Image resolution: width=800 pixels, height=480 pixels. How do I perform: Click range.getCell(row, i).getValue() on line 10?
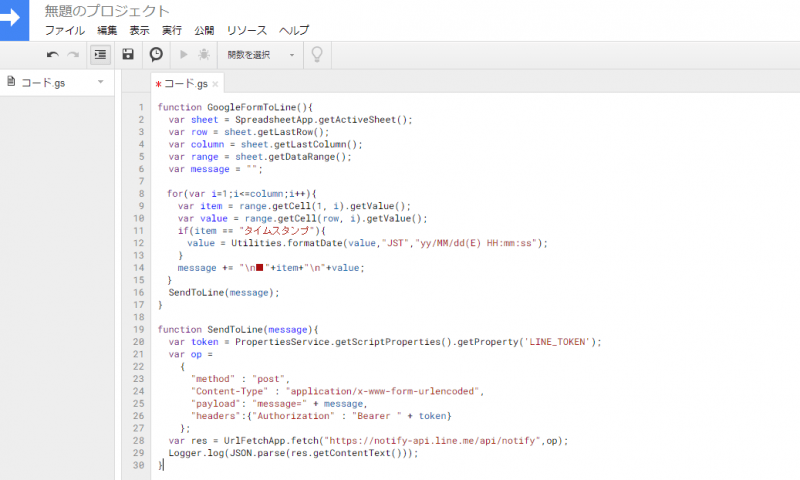click(x=336, y=218)
